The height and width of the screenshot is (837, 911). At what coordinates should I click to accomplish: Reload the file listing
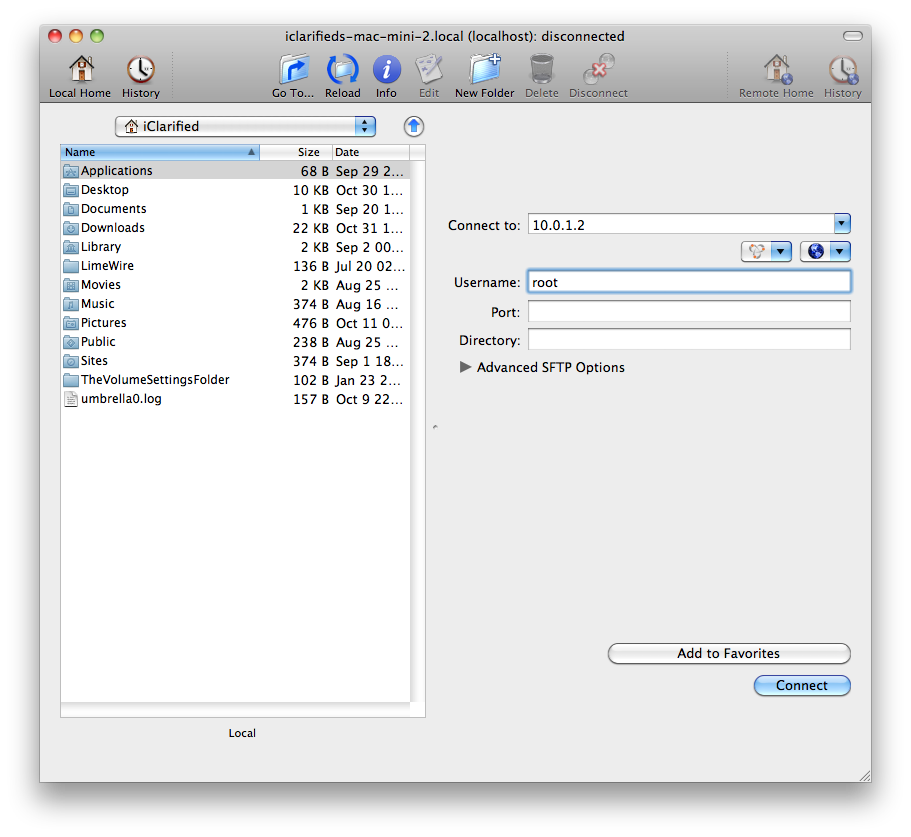(342, 76)
